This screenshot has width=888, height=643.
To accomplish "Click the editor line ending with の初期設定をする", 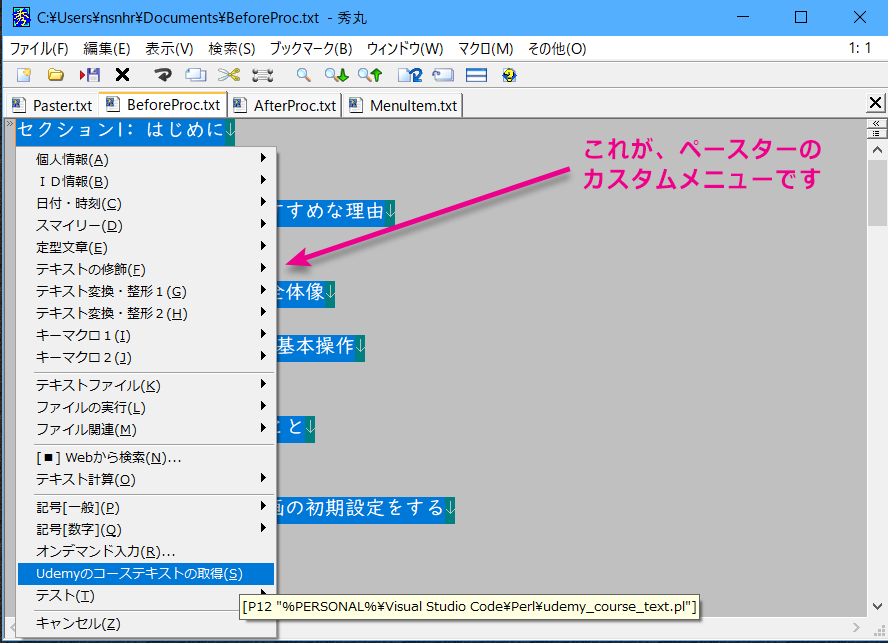I will point(365,508).
